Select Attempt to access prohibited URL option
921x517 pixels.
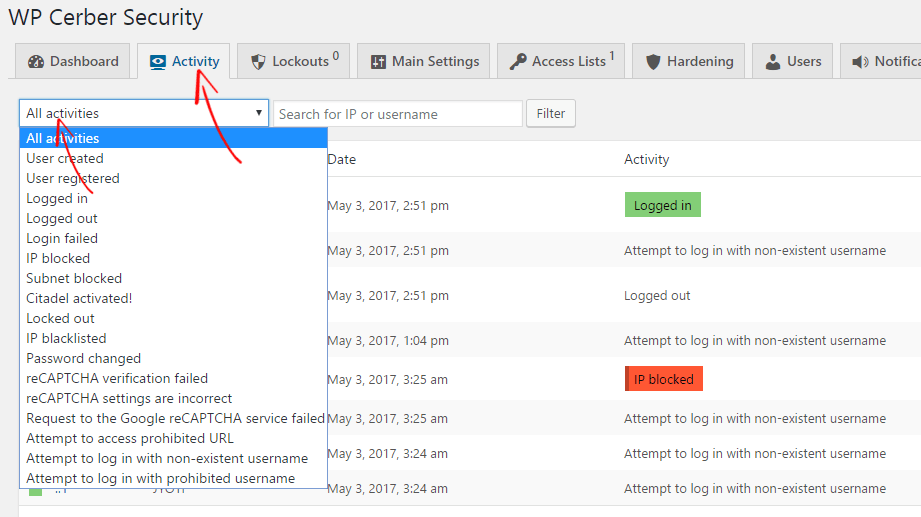click(x=173, y=438)
